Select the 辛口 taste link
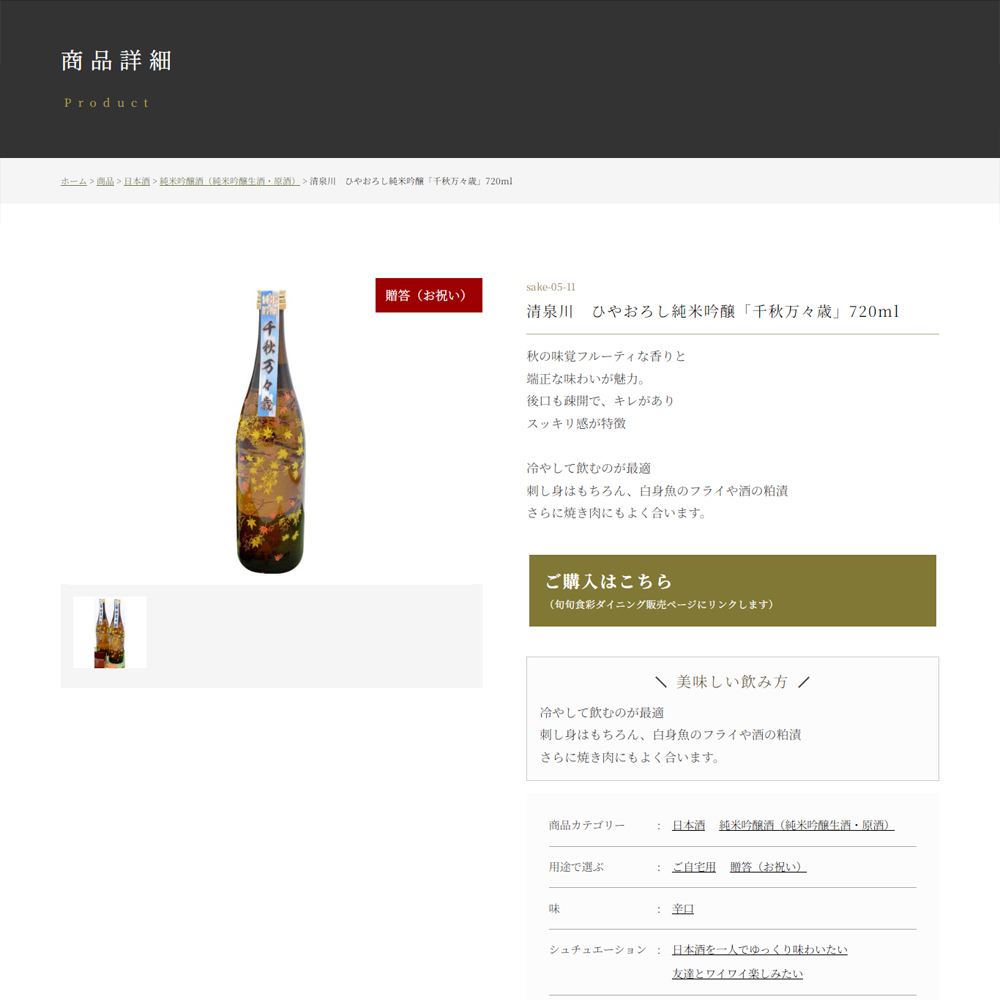Image resolution: width=1000 pixels, height=1000 pixels. 683,909
